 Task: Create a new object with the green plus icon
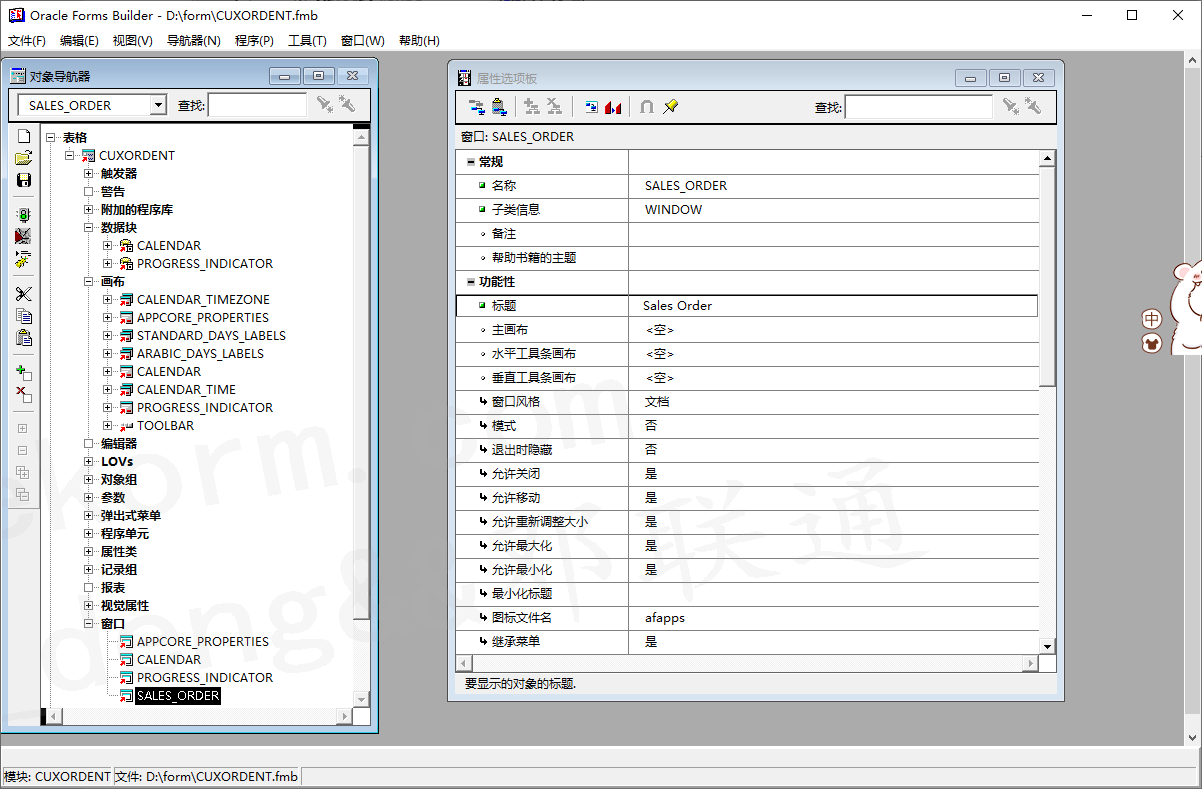click(x=23, y=371)
